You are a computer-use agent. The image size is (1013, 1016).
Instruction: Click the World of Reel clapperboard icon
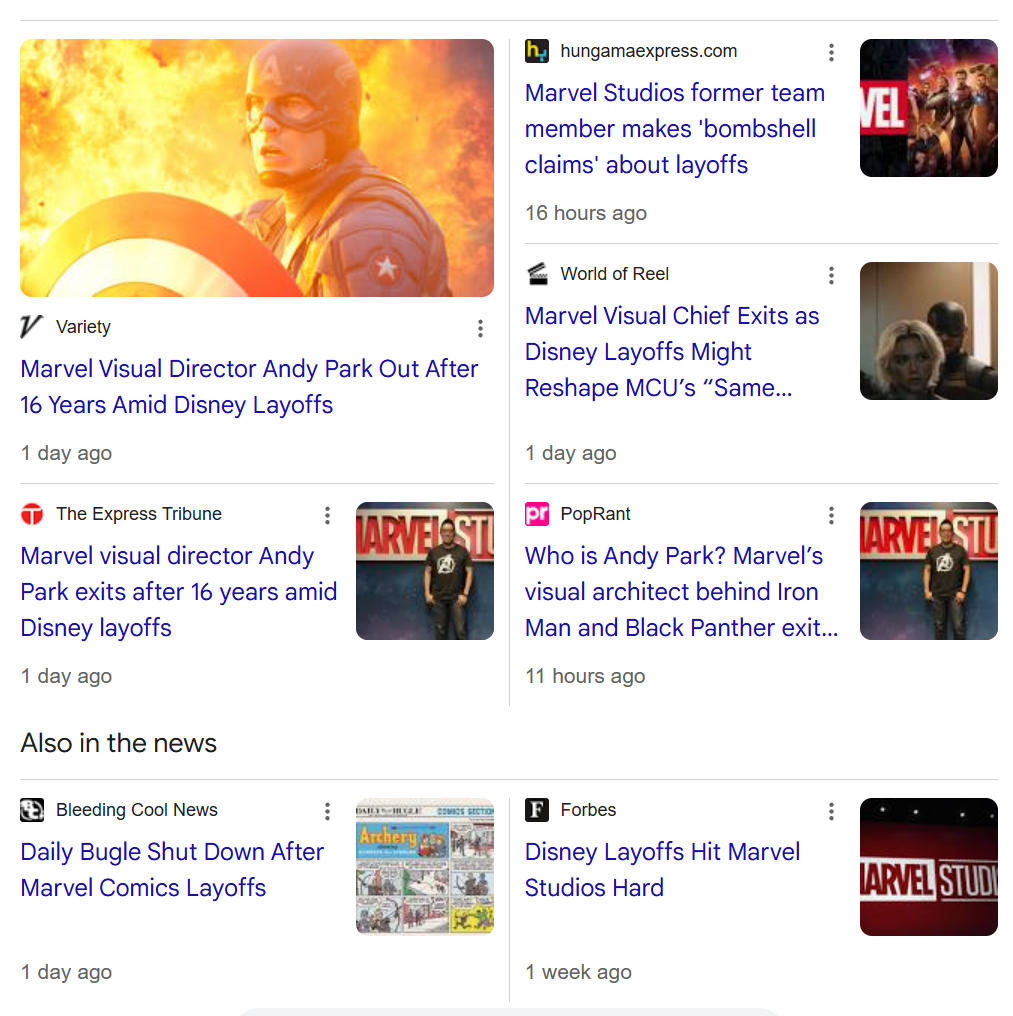pos(537,274)
